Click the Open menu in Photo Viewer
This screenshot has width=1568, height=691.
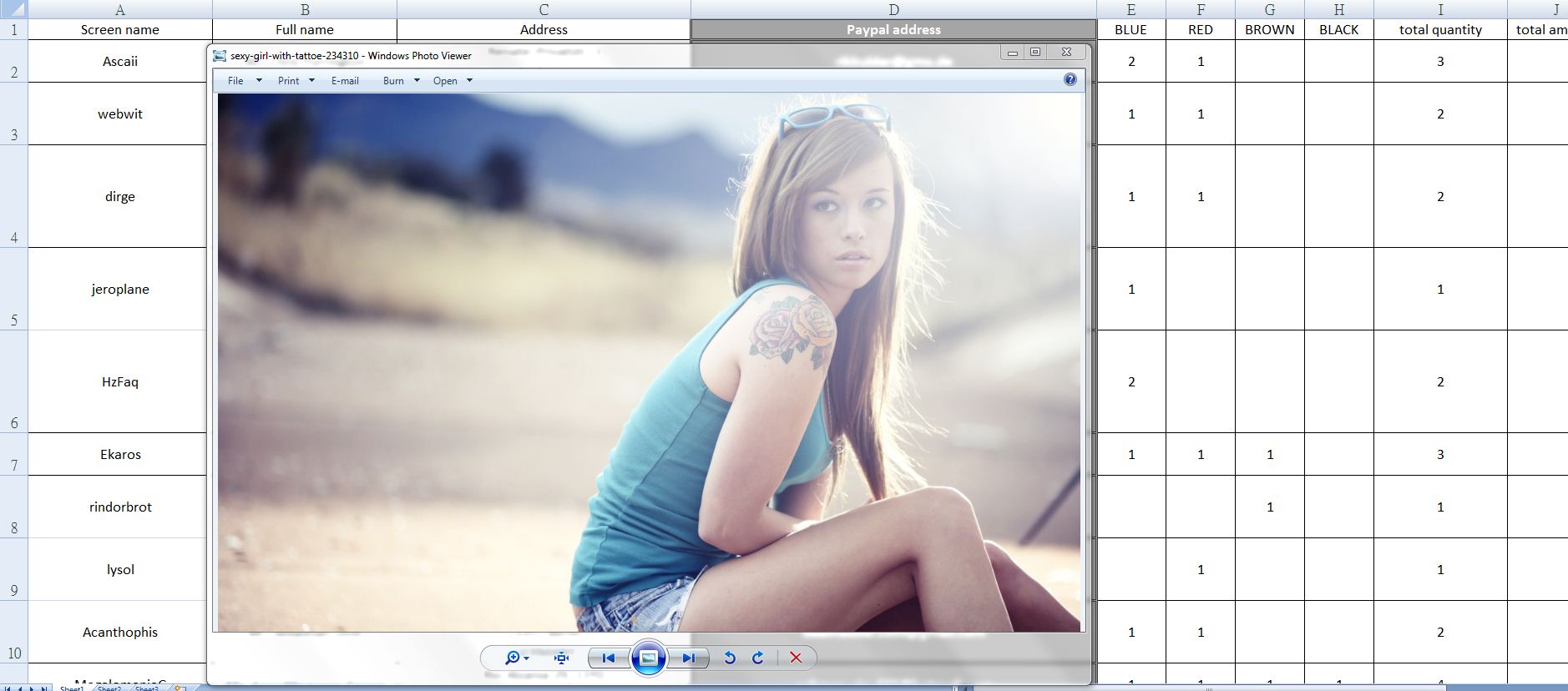(x=452, y=81)
